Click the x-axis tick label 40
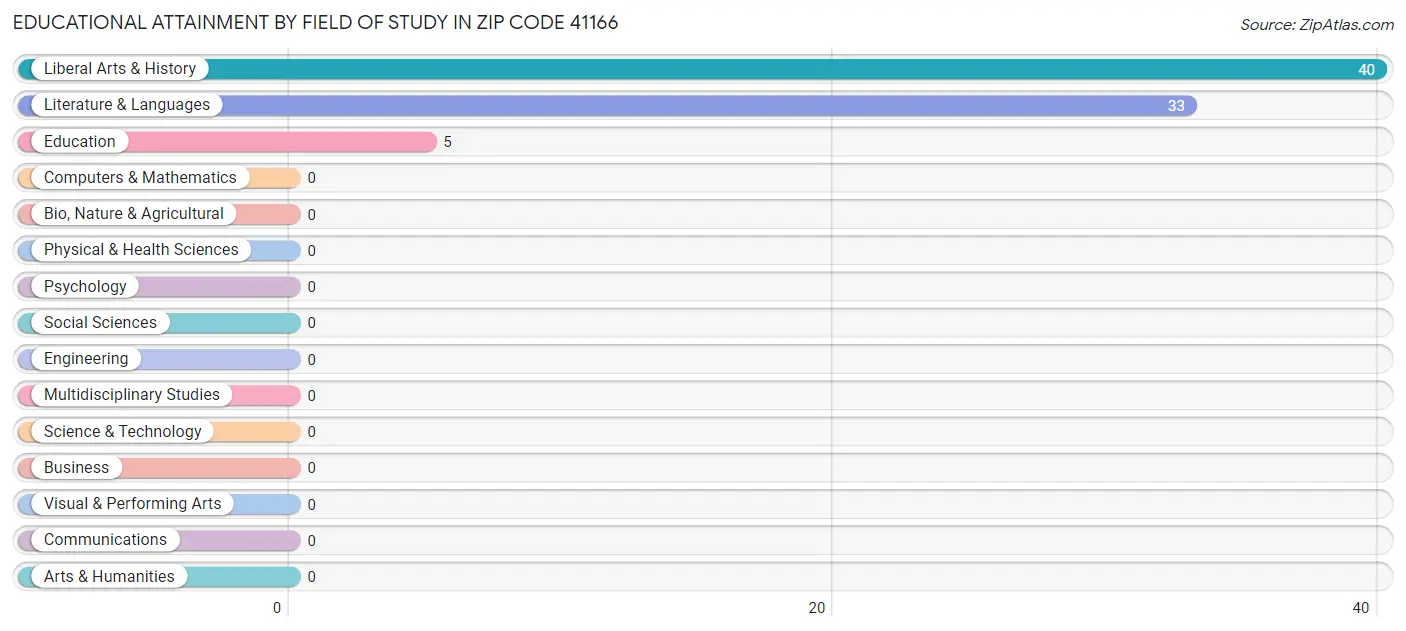The width and height of the screenshot is (1406, 631). click(x=1361, y=608)
